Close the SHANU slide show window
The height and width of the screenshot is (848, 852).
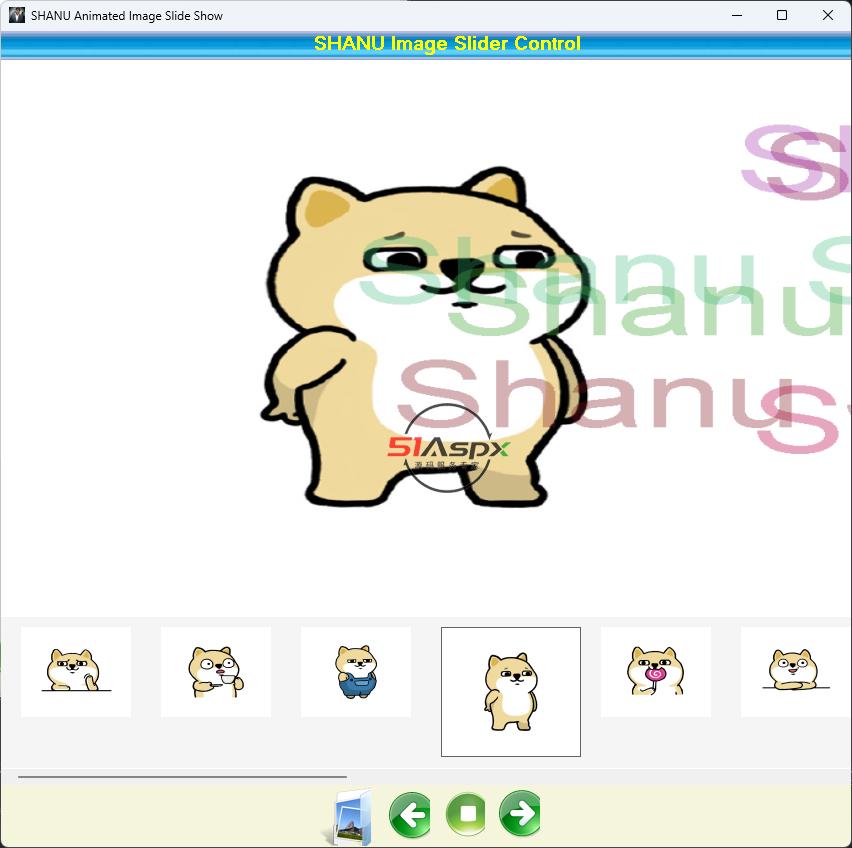[x=828, y=15]
